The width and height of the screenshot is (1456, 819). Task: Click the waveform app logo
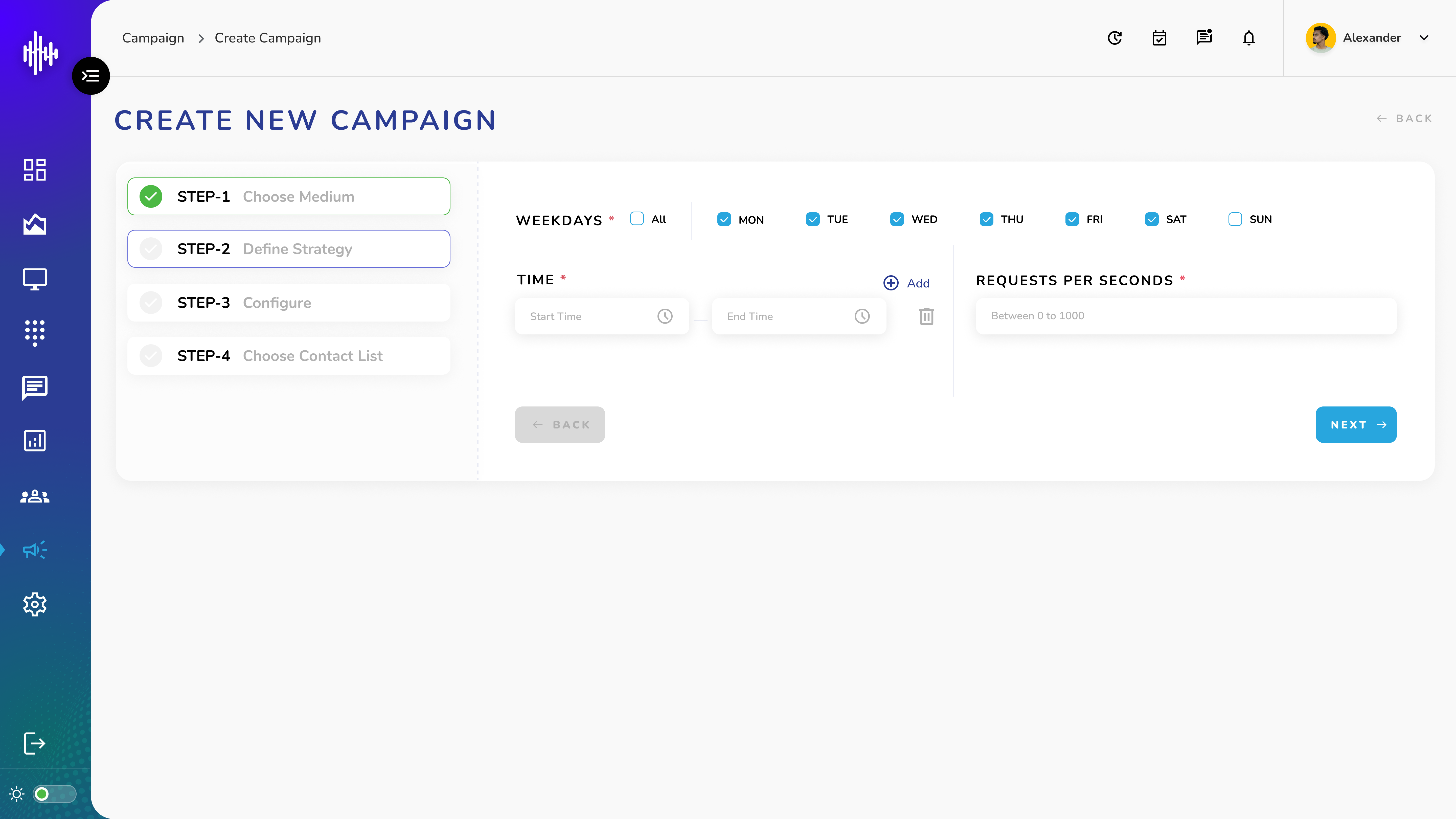(40, 53)
